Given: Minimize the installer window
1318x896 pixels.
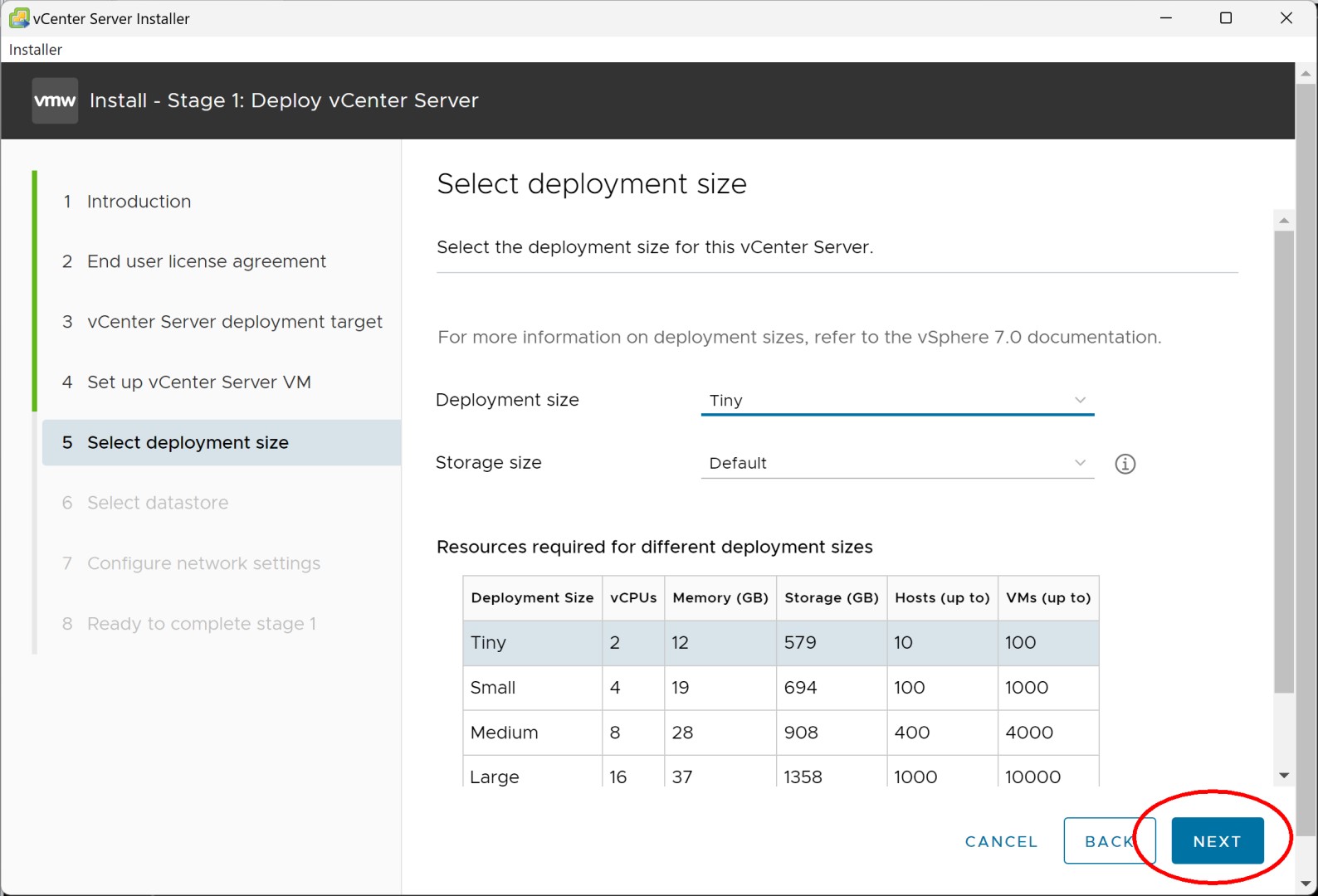Looking at the screenshot, I should [1166, 17].
